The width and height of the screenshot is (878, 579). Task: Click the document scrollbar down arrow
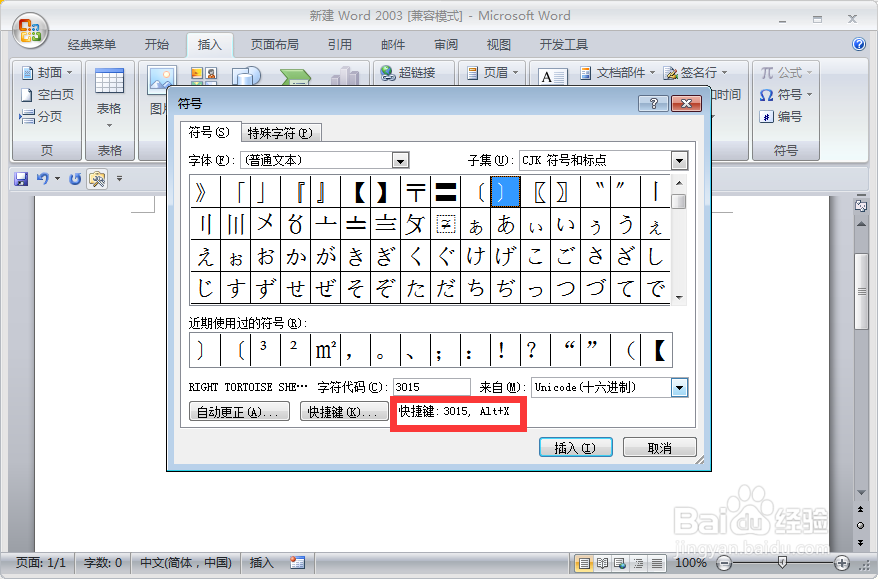coord(861,493)
